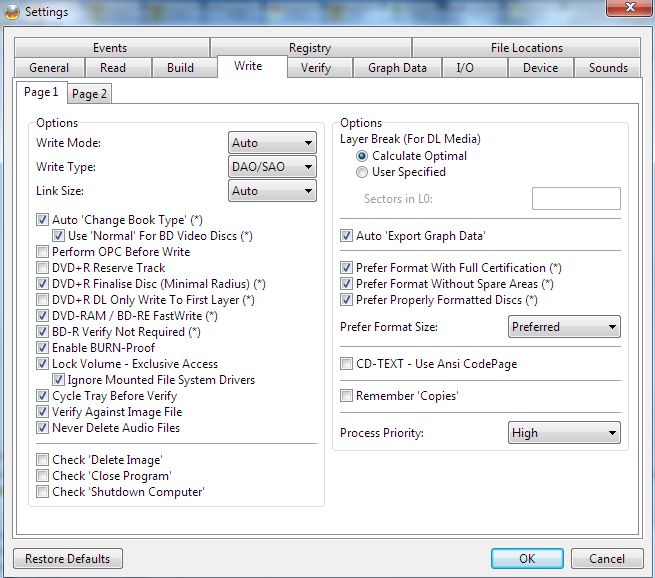655x578 pixels.
Task: Open the Sounds tab
Action: [607, 68]
